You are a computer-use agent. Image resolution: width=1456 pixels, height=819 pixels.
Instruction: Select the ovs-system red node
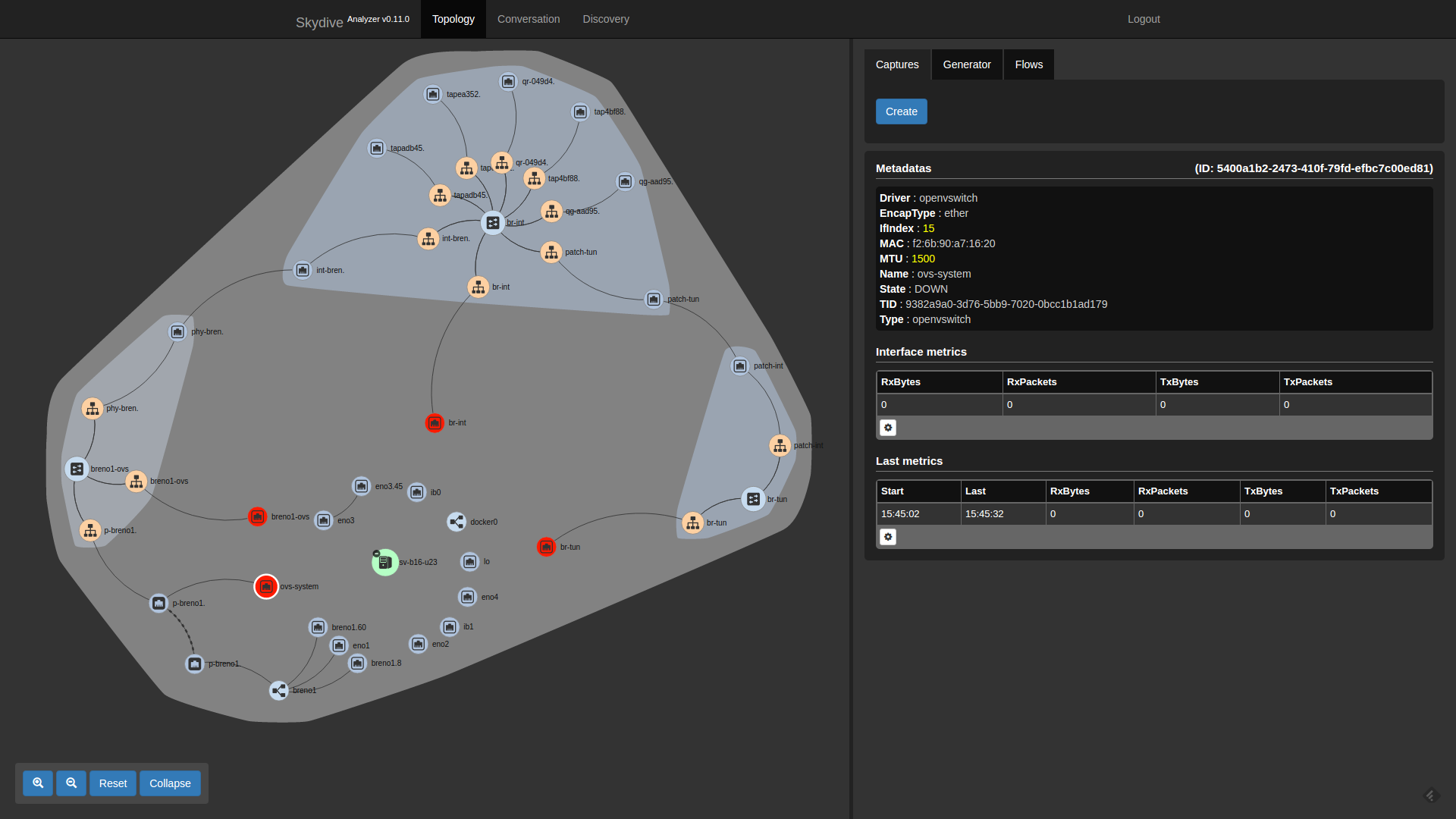pos(266,586)
